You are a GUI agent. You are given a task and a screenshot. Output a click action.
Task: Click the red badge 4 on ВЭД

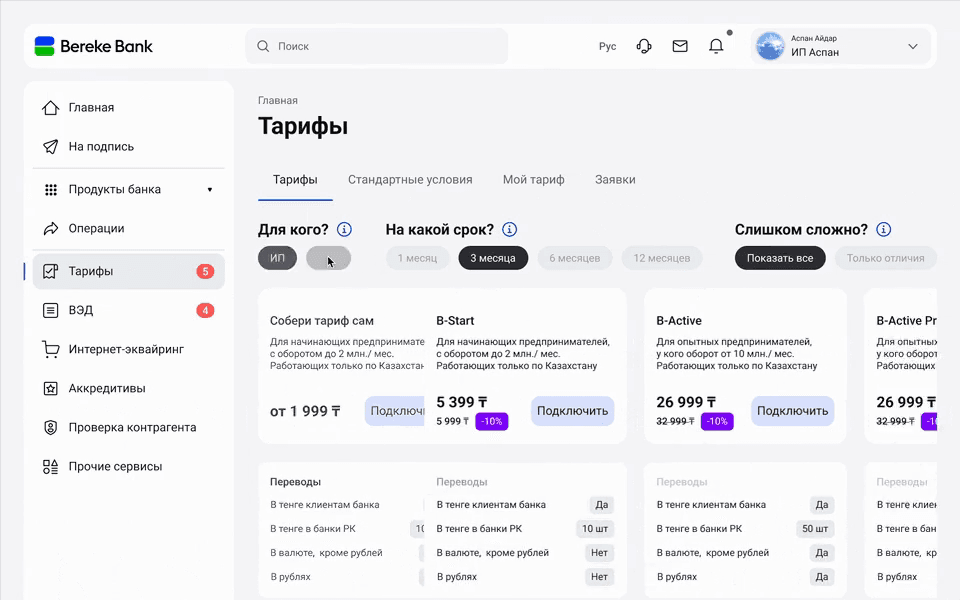point(205,310)
